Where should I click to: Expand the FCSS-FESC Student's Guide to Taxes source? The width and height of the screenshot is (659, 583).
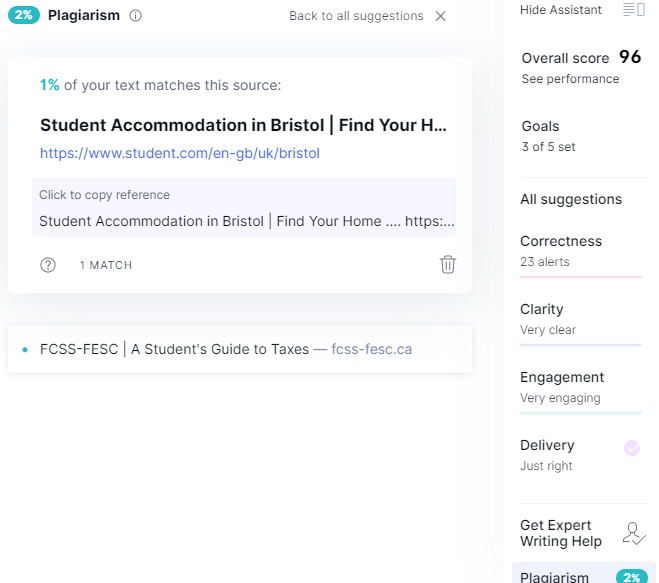(240, 349)
